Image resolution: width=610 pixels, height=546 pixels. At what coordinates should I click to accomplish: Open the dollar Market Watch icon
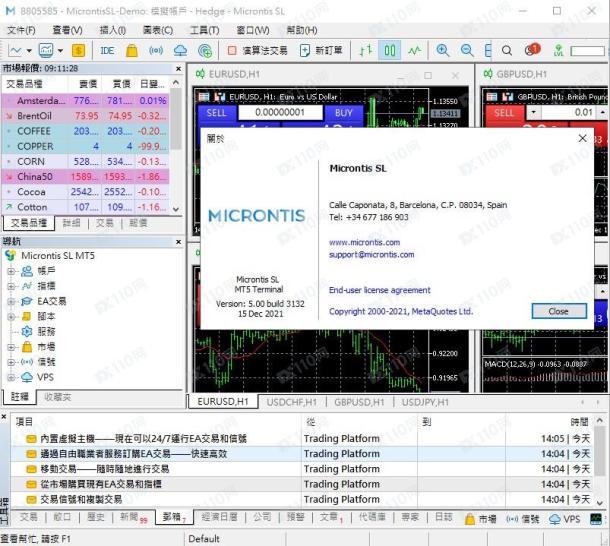(x=78, y=51)
